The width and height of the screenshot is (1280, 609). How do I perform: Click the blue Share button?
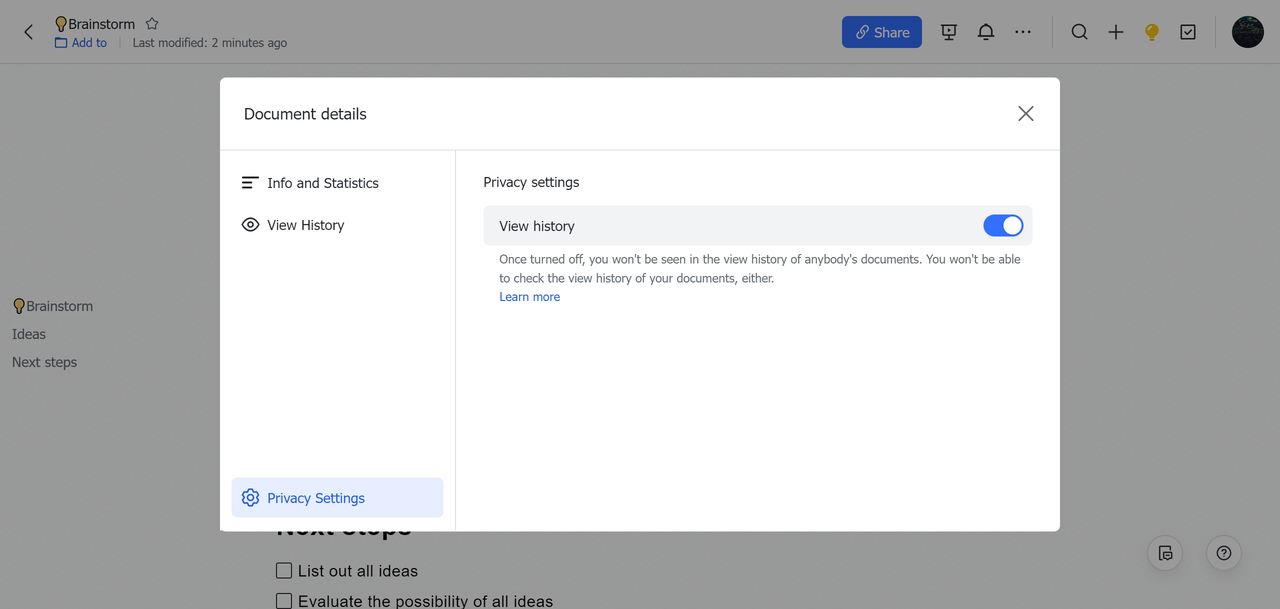(881, 32)
